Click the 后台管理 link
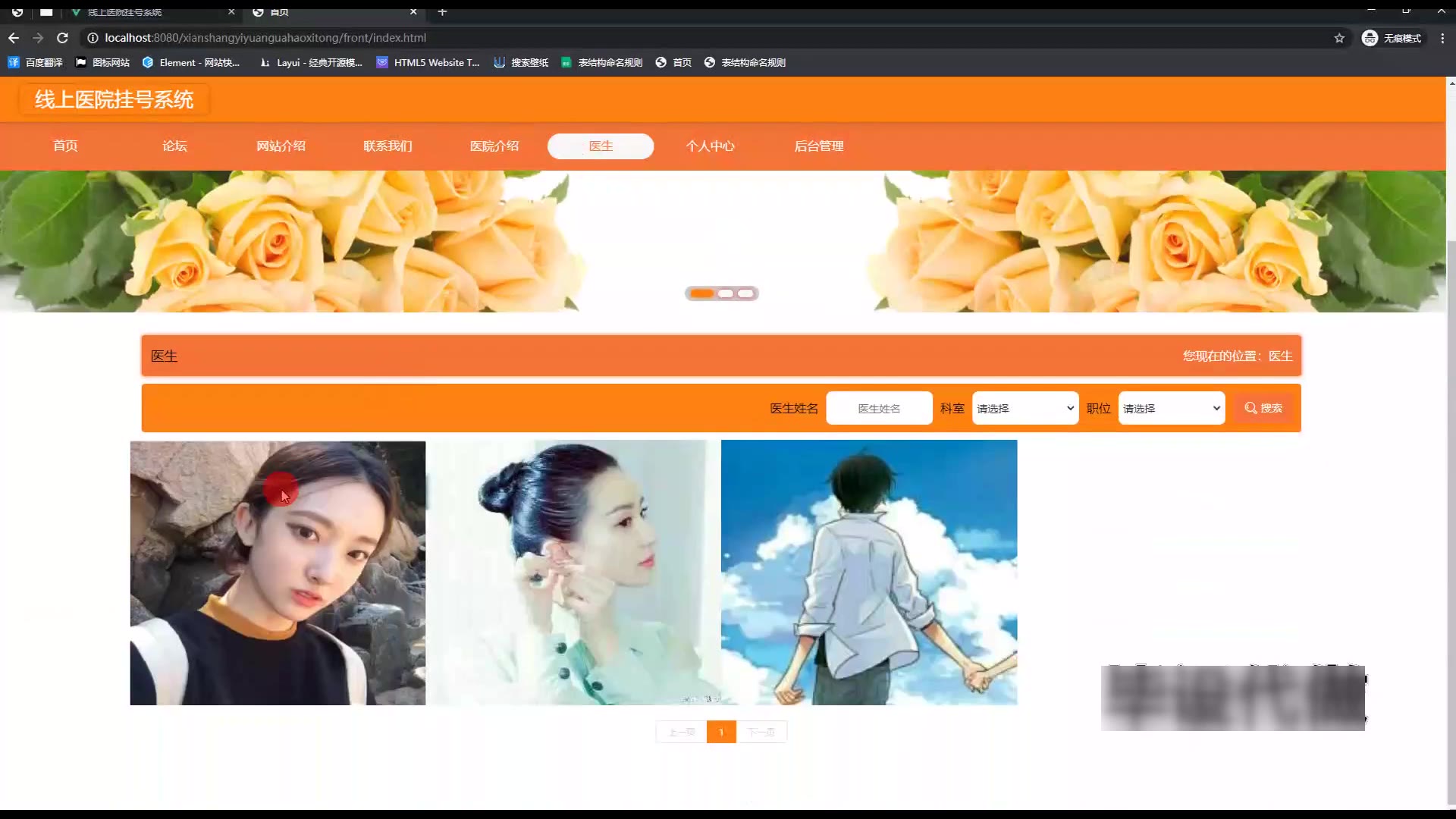Viewport: 1456px width, 819px height. 818,146
